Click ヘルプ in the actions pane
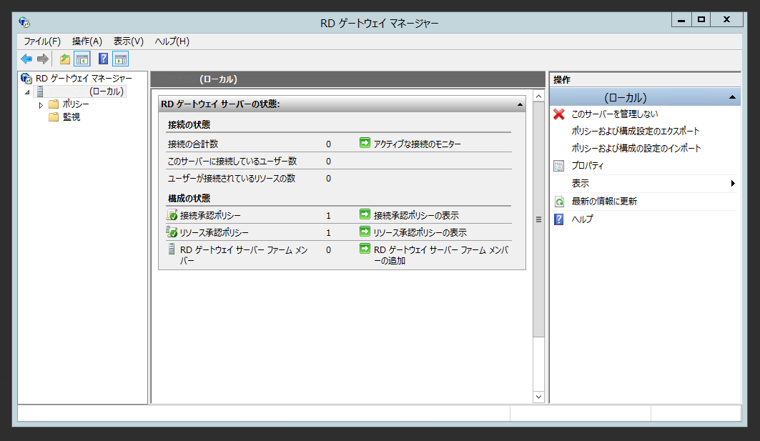 click(x=582, y=219)
